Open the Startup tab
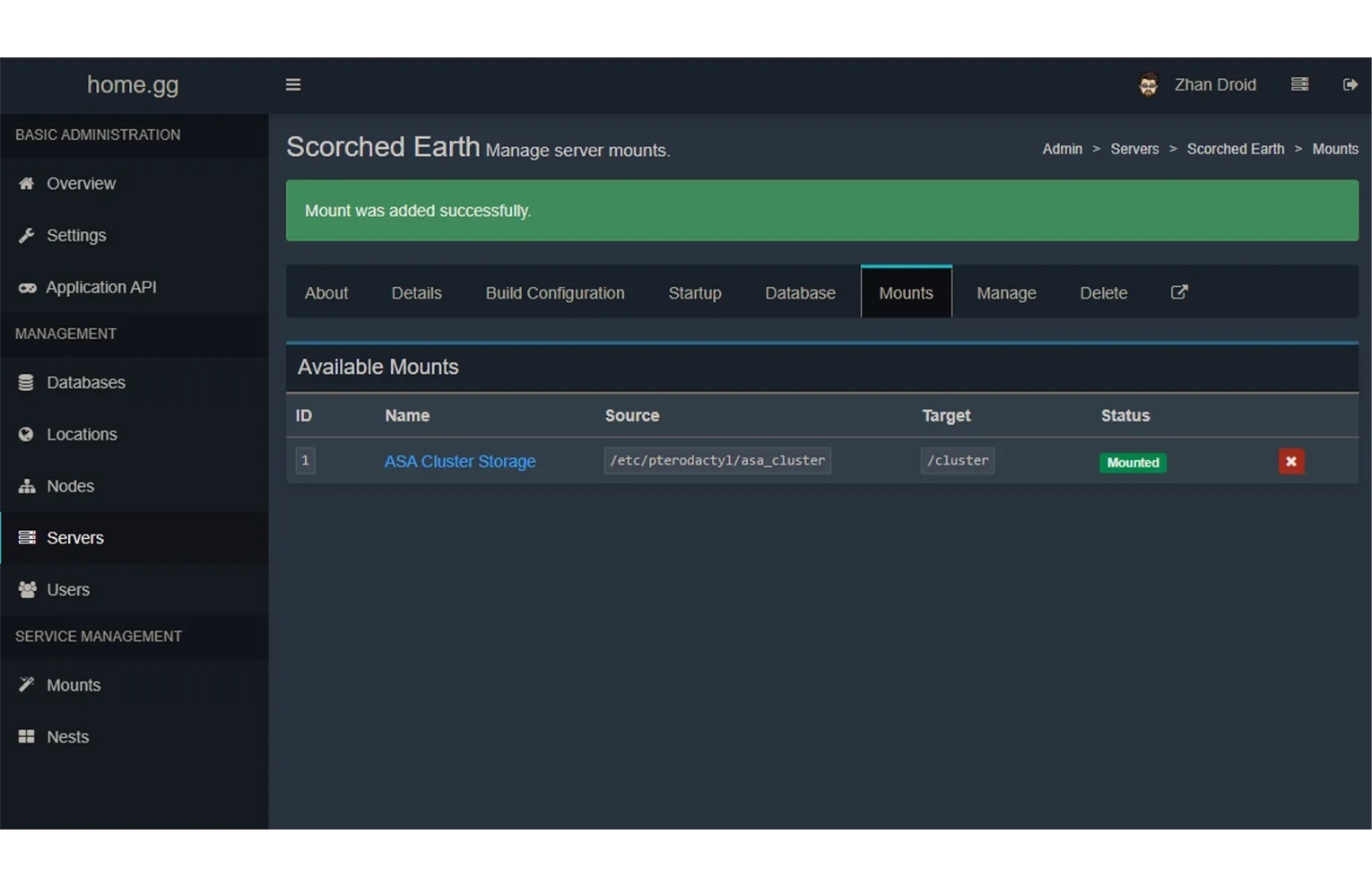 pyautogui.click(x=694, y=293)
